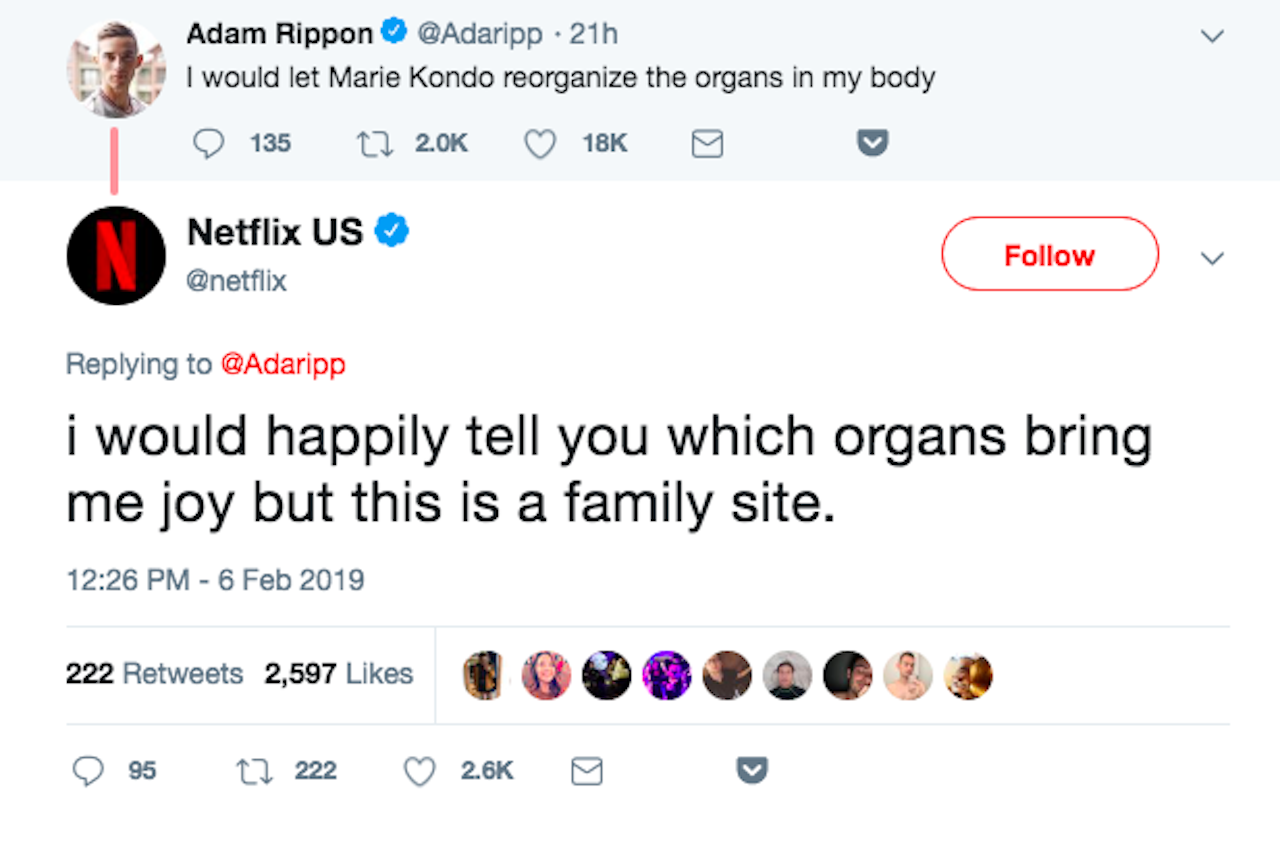Send Adam Rippon's tweet via direct message
1280x850 pixels.
click(x=707, y=144)
